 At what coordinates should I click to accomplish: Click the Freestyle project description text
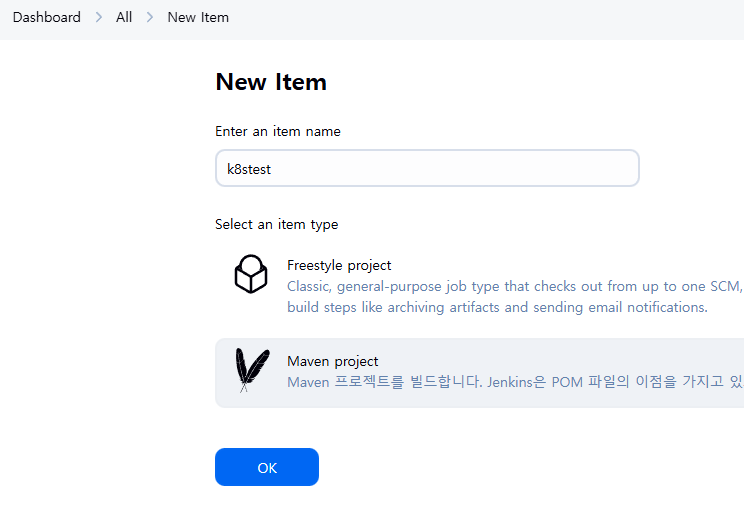515,297
